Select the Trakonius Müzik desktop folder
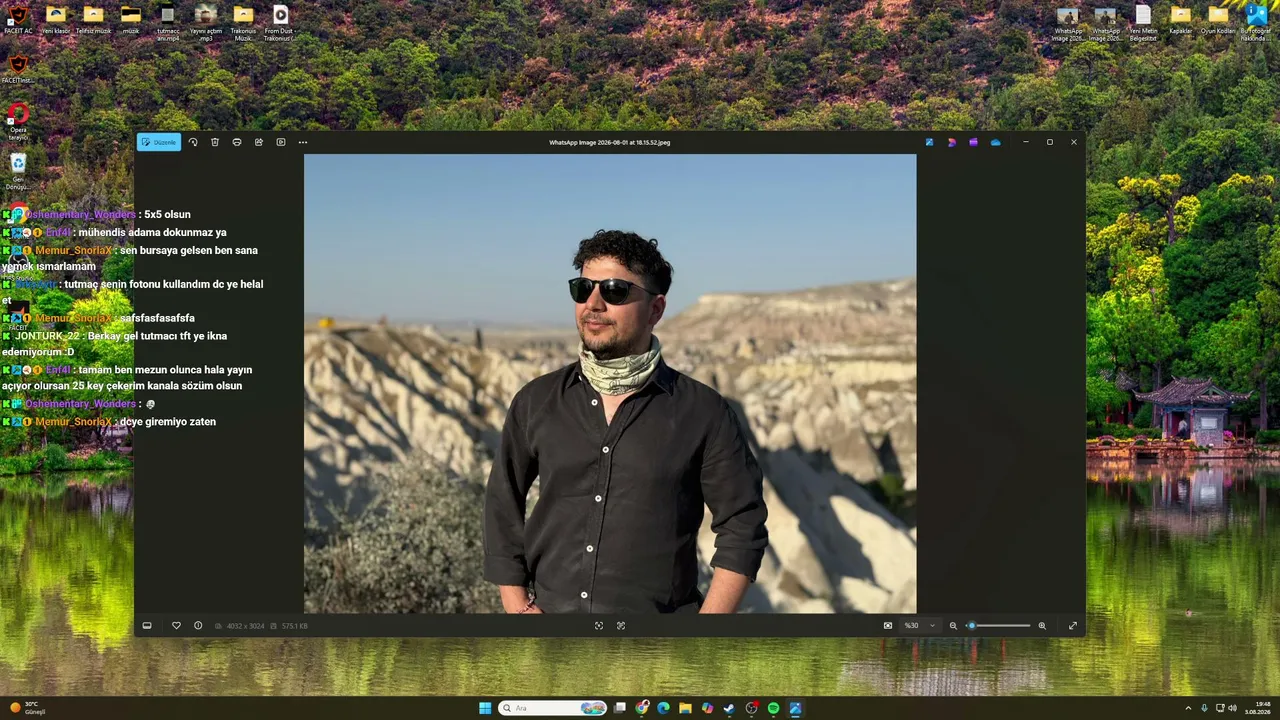 [x=243, y=22]
